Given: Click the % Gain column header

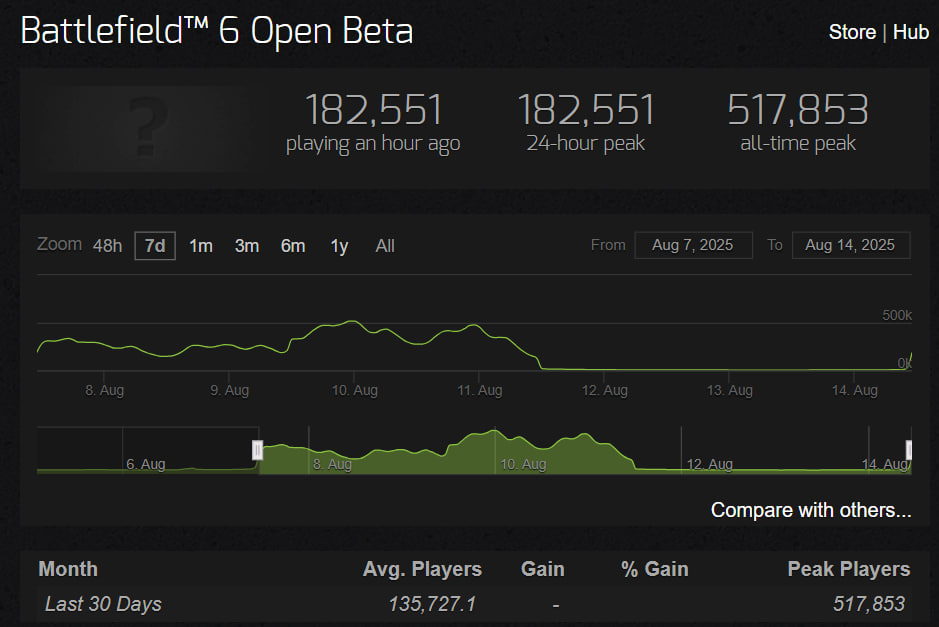Looking at the screenshot, I should 655,569.
